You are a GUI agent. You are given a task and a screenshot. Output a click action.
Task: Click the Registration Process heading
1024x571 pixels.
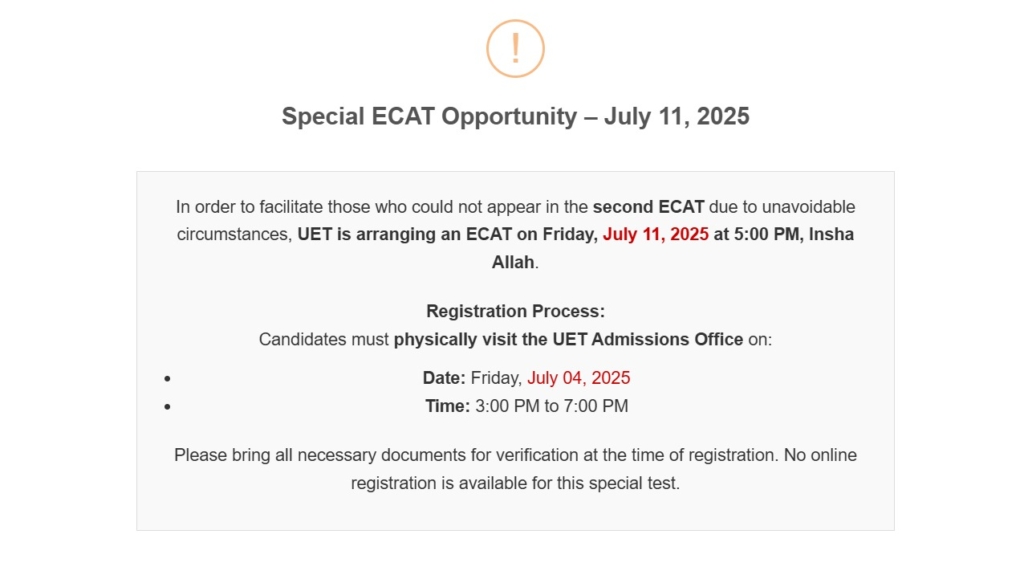pyautogui.click(x=515, y=312)
